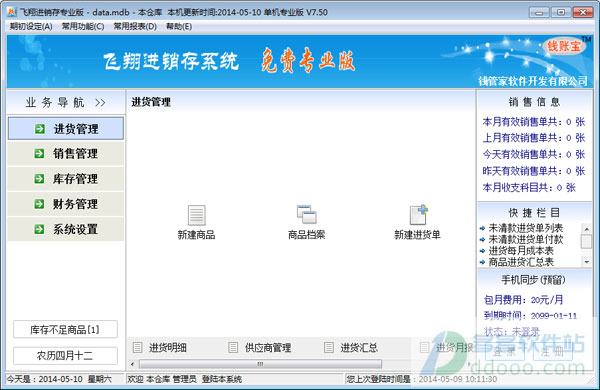Image resolution: width=600 pixels, height=390 pixels.
Task: Click 上月有效销售单共 text line
Action: click(x=534, y=138)
